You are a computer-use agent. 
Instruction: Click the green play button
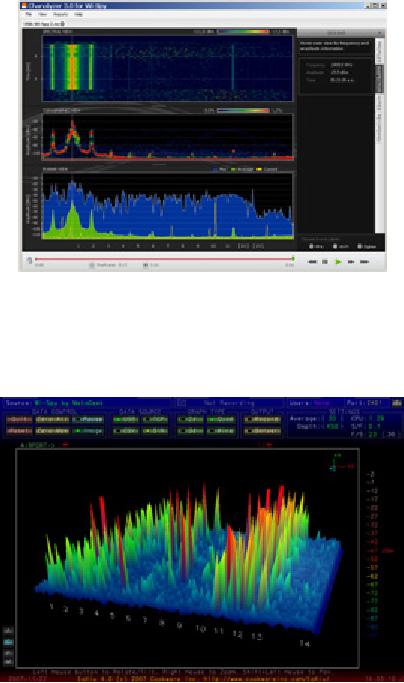coord(338,262)
